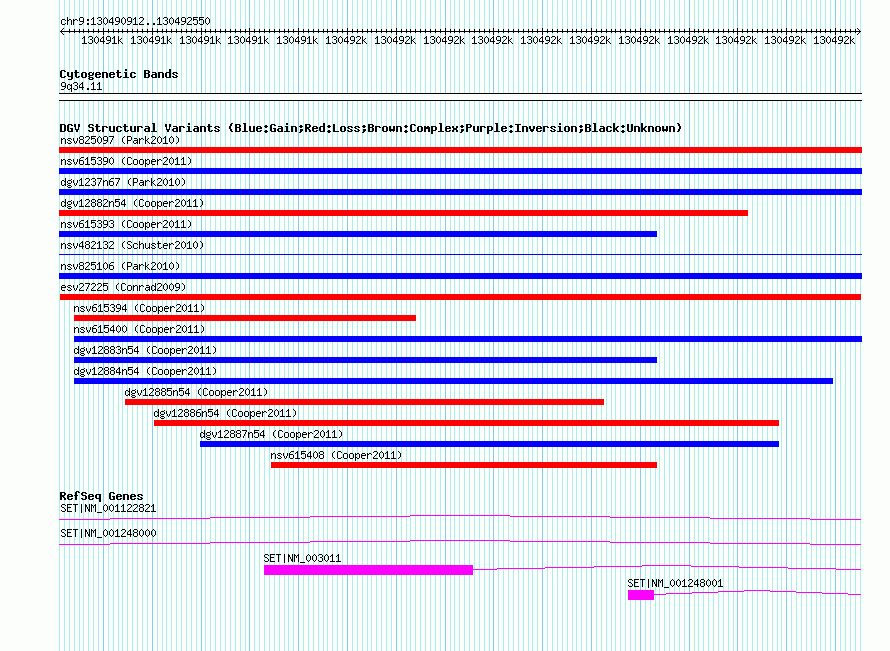Click the nsv615408 (Cooper2011) label

coord(336,455)
